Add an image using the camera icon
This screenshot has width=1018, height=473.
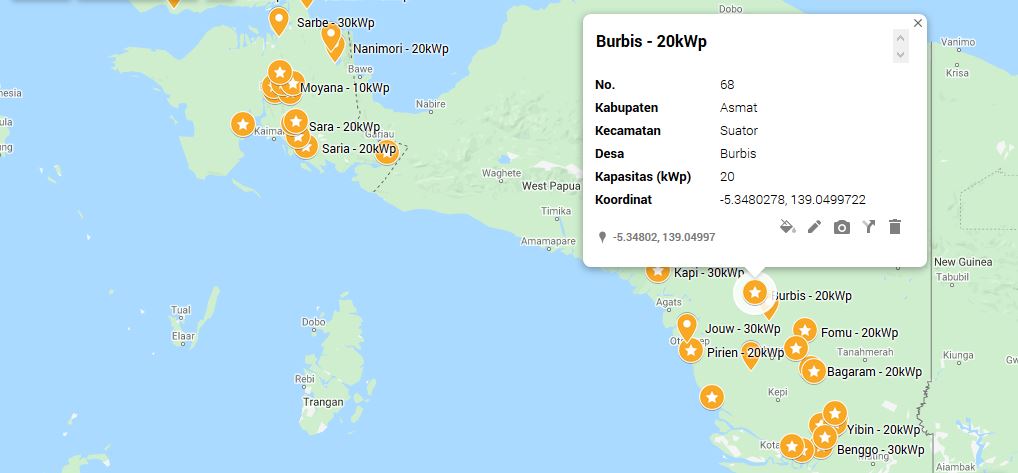click(x=842, y=227)
